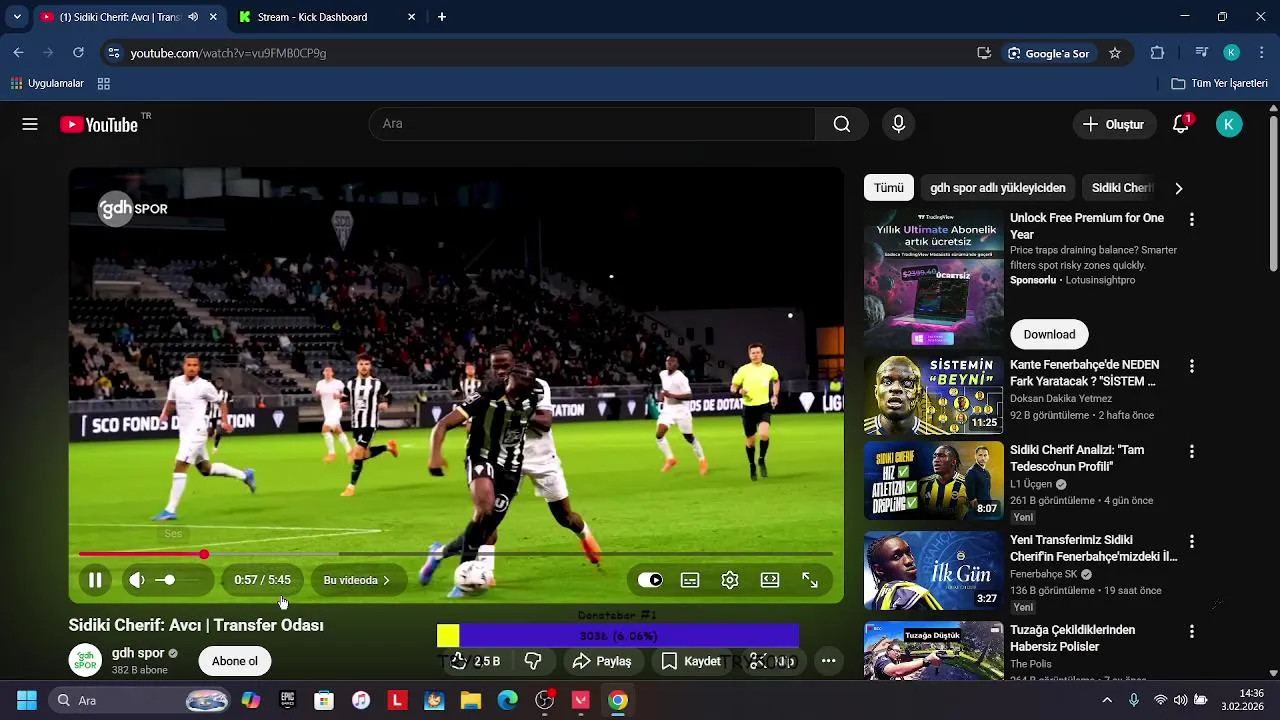Open options for the 'Kante Fenerbahçe'de NEDEN' video

coord(1191,366)
